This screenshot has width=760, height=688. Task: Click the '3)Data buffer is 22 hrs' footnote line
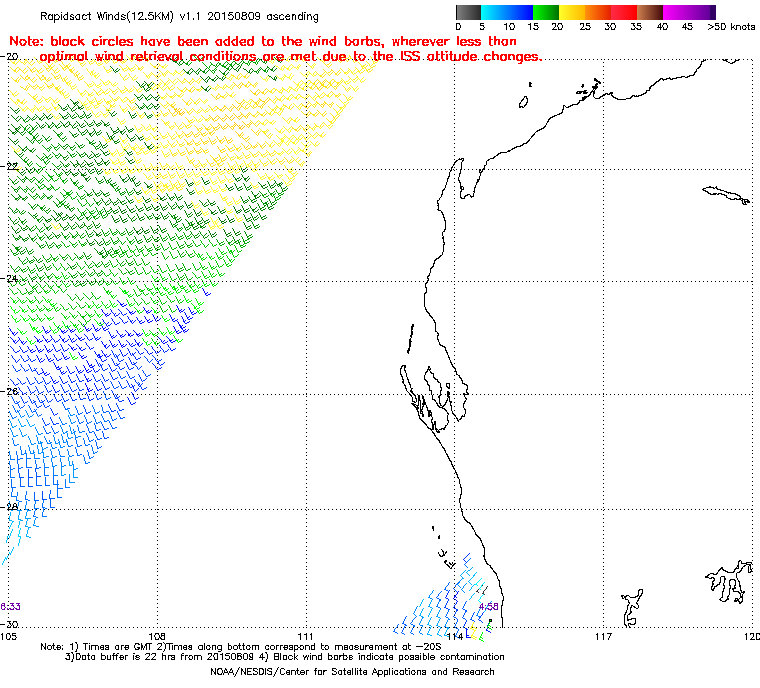pyautogui.click(x=285, y=657)
